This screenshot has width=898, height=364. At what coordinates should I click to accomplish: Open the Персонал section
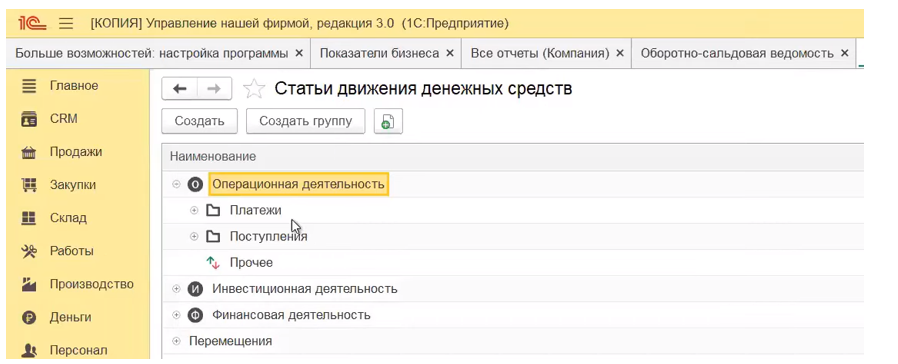tap(78, 350)
